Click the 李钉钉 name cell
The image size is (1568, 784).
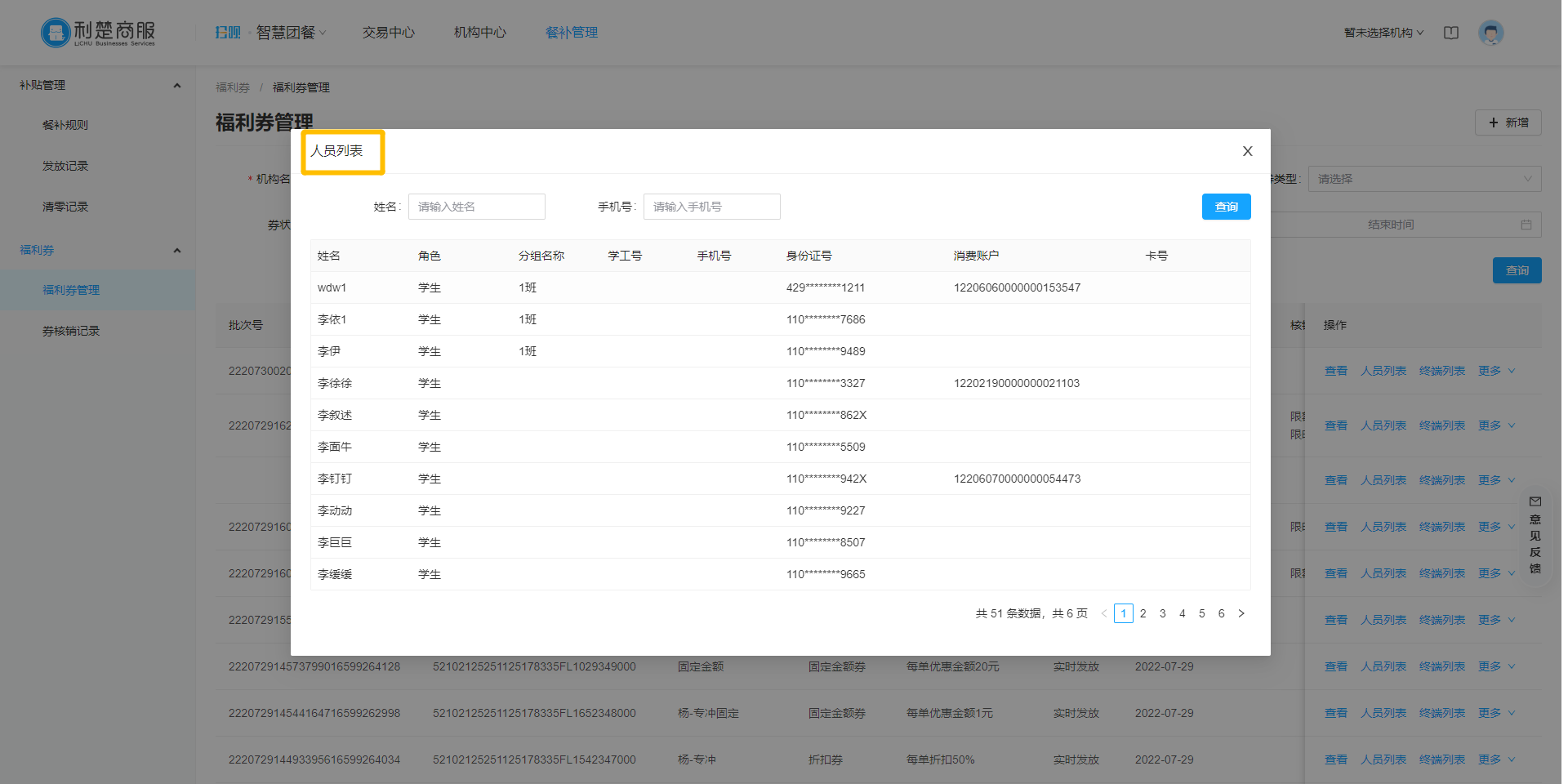(335, 479)
